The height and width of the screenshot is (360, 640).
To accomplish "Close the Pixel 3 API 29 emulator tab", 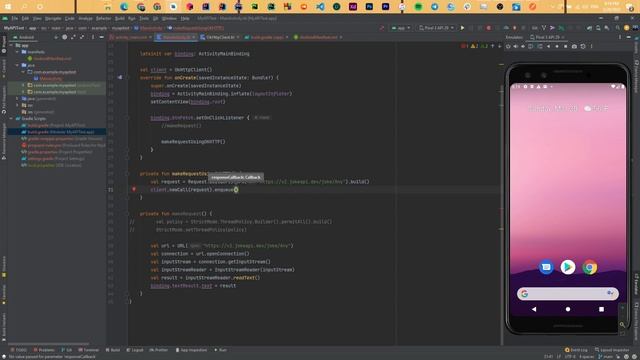I will pyautogui.click(x=563, y=37).
